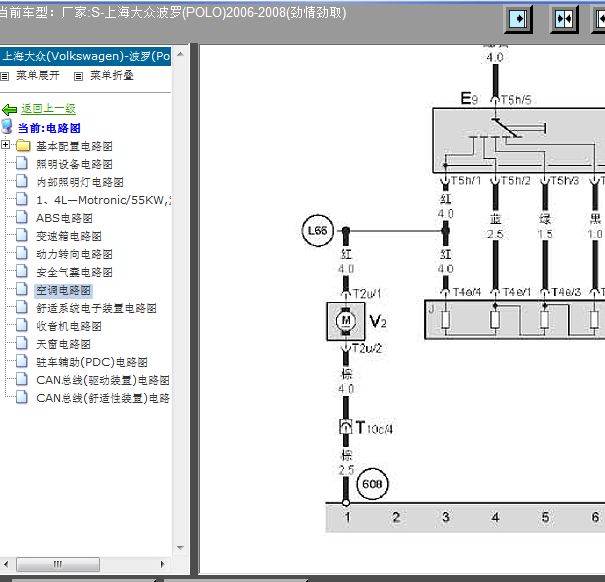Click document icon beside 动力转向电路图
Image resolution: width=605 pixels, height=582 pixels.
[22, 253]
